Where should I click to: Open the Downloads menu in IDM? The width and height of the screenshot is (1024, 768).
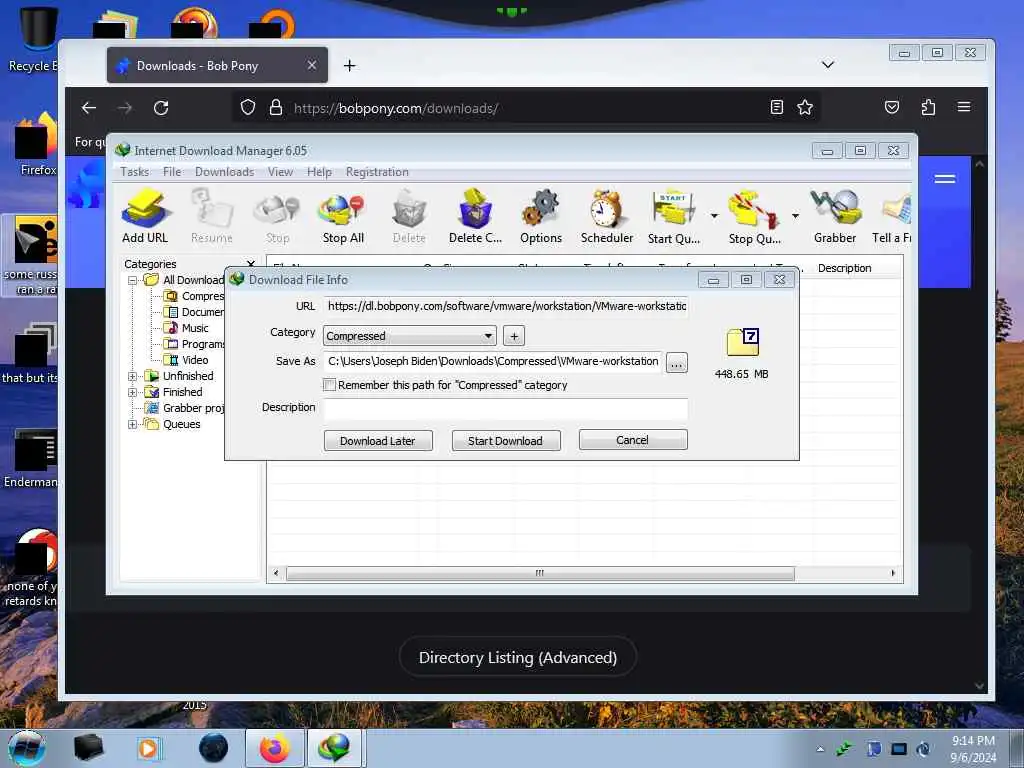click(x=224, y=172)
